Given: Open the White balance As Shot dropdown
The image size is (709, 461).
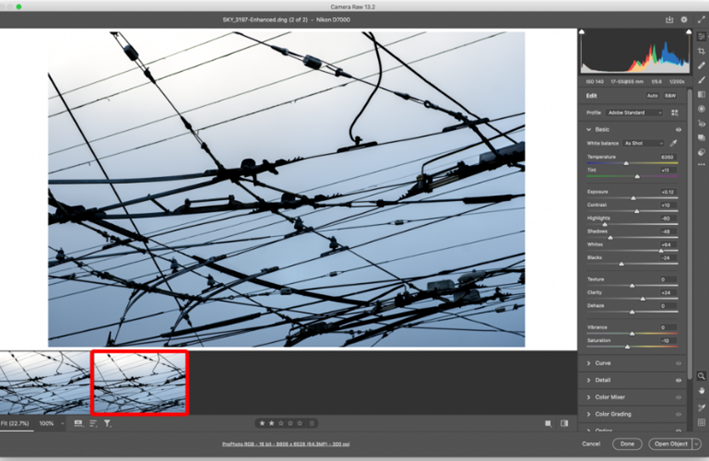Looking at the screenshot, I should [643, 143].
